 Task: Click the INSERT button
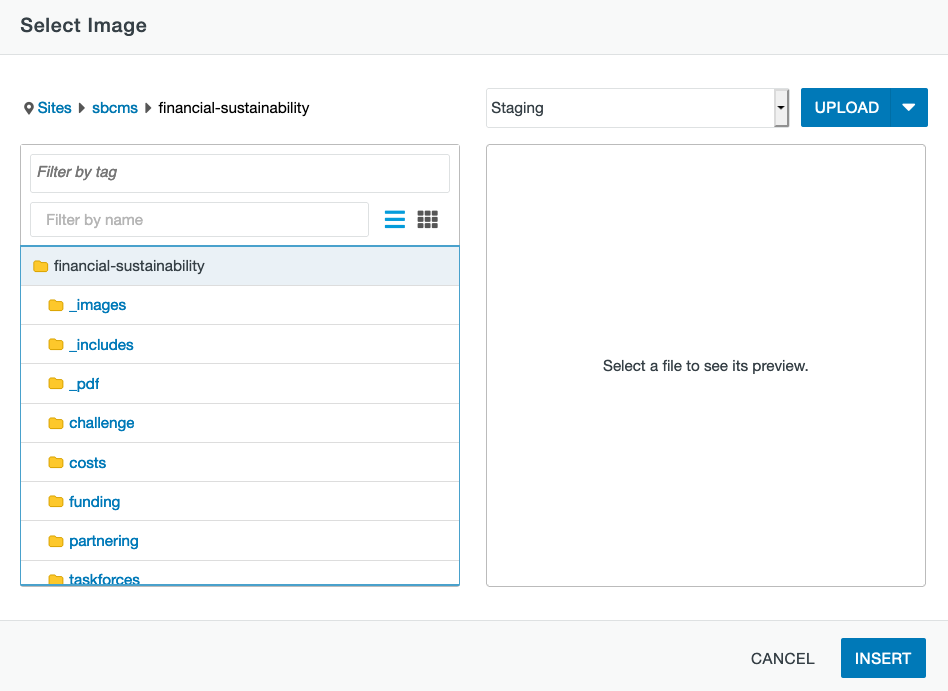click(x=883, y=658)
